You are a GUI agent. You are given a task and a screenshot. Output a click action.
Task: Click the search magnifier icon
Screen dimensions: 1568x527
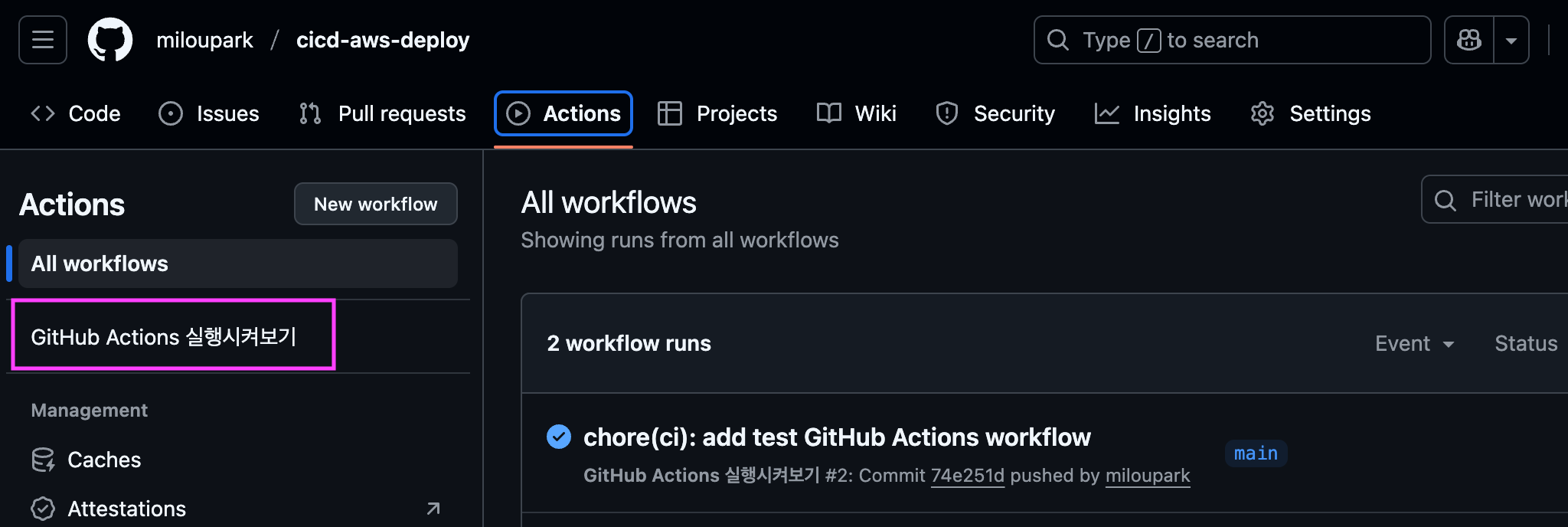(x=1058, y=40)
